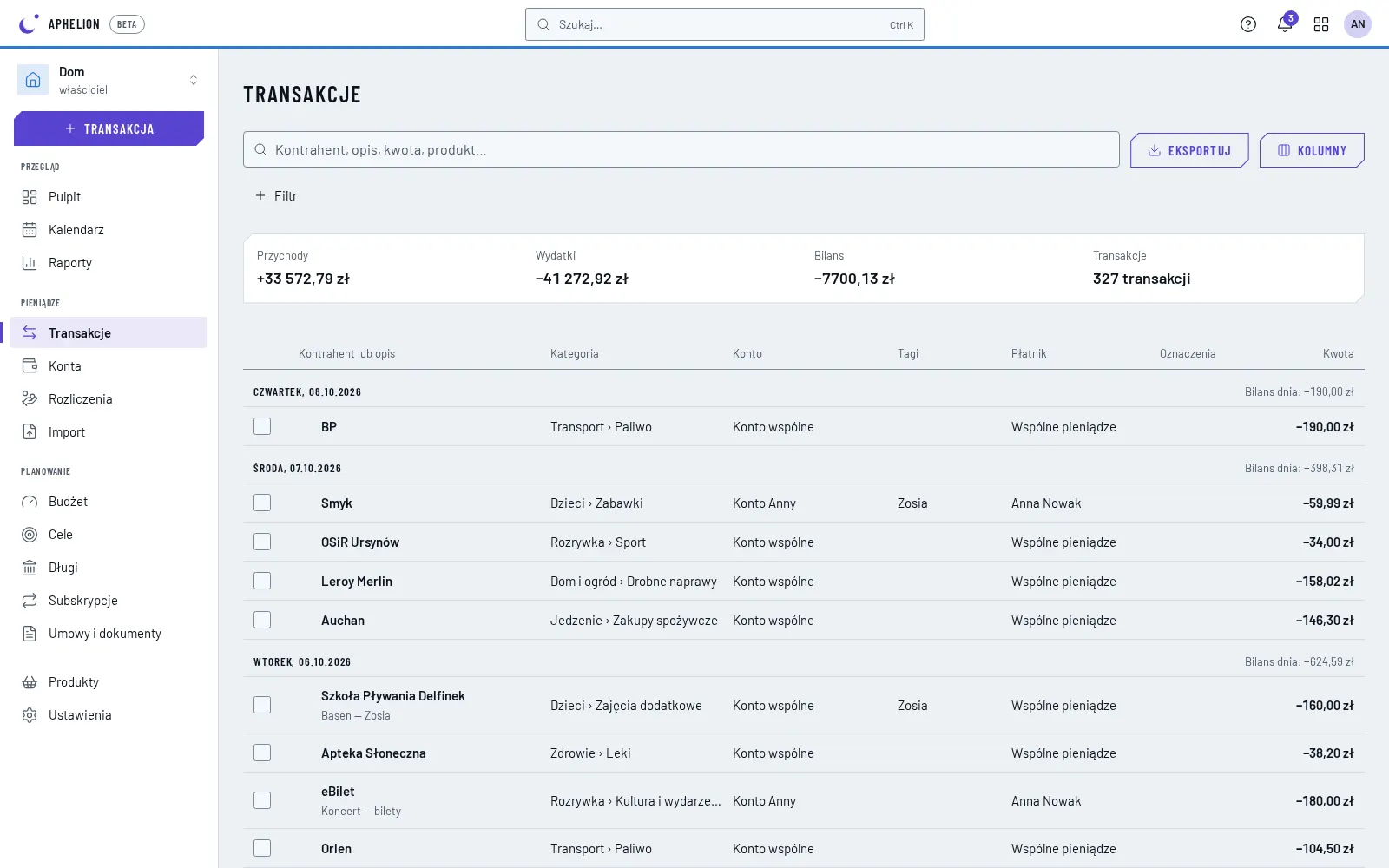Add a filter with the Filtr button

pyautogui.click(x=276, y=196)
